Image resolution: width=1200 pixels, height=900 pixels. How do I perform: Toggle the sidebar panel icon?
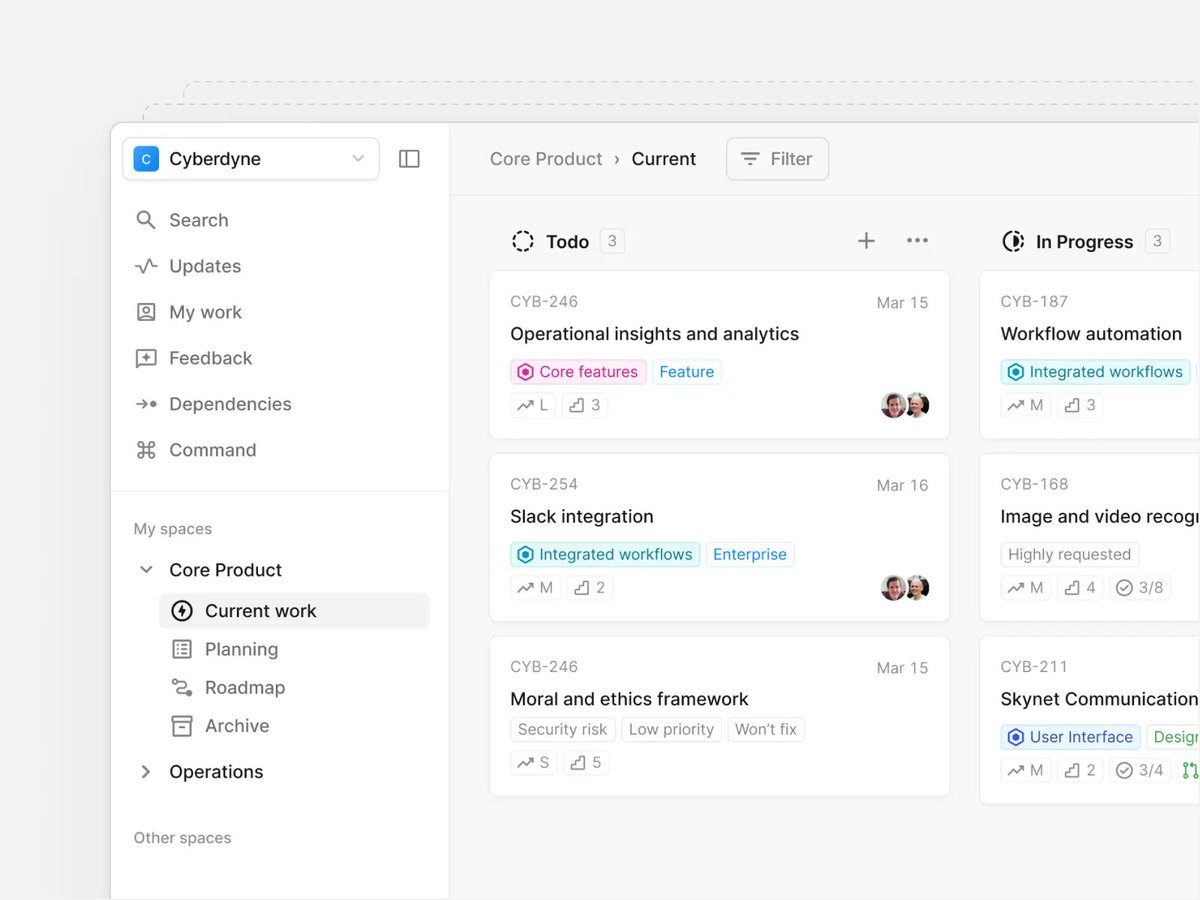[409, 159]
